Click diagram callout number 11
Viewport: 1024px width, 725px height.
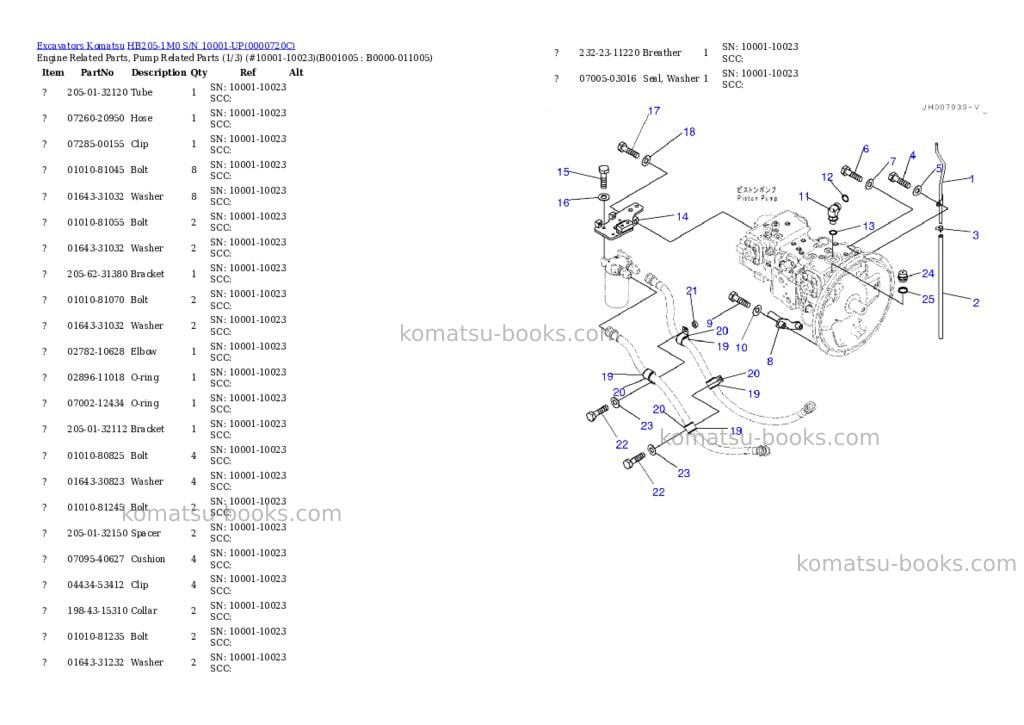point(804,196)
